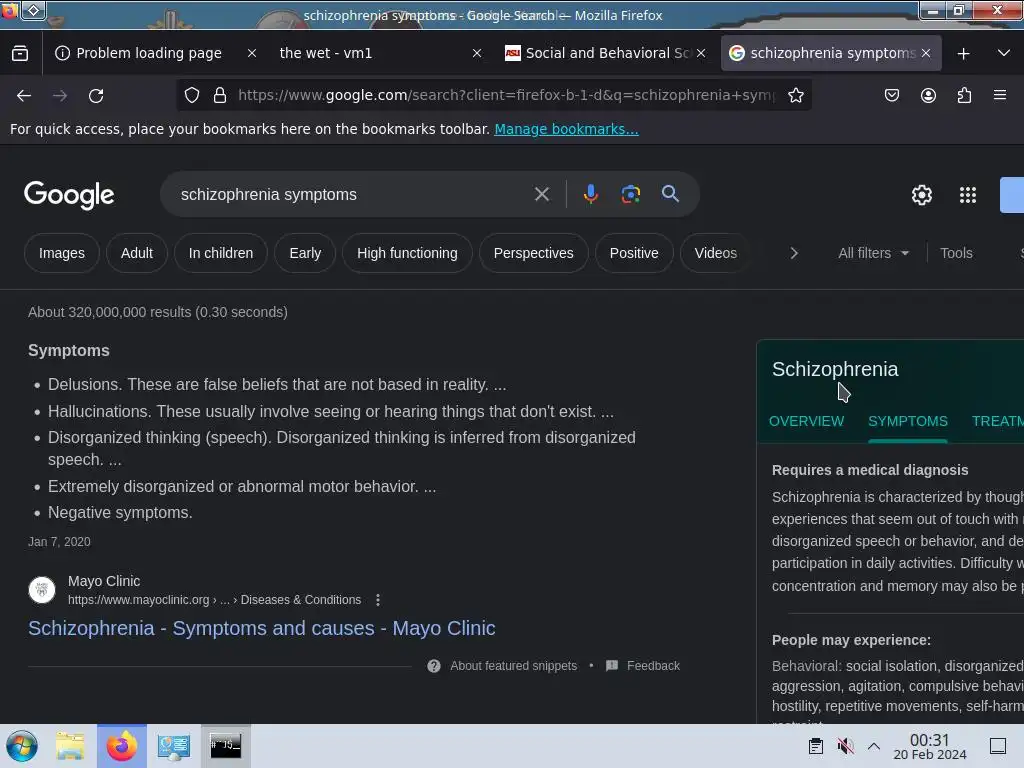This screenshot has width=1024, height=768.
Task: Open the extensions puzzle icon
Action: click(x=964, y=95)
